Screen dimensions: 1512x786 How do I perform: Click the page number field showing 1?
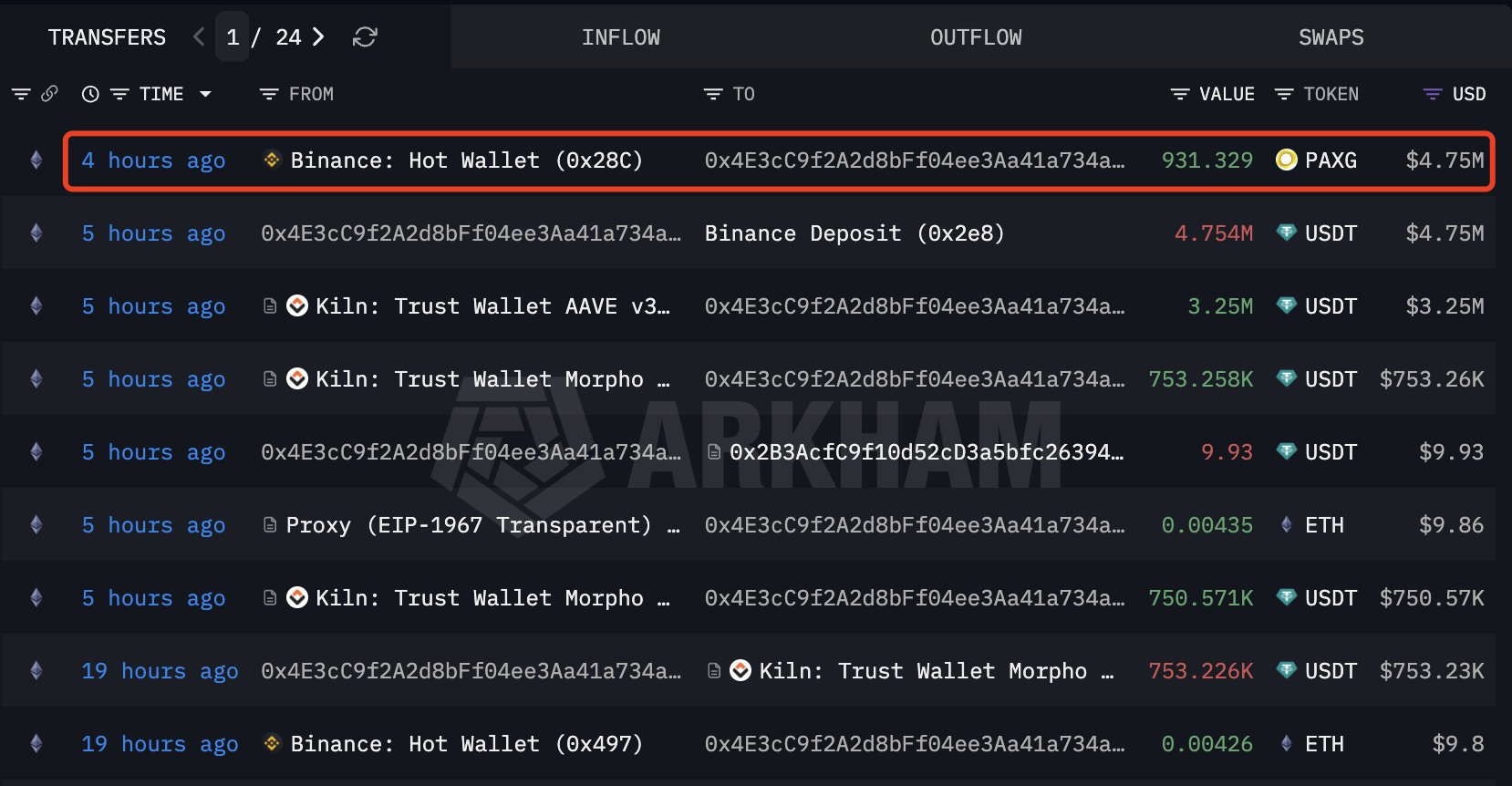tap(233, 37)
